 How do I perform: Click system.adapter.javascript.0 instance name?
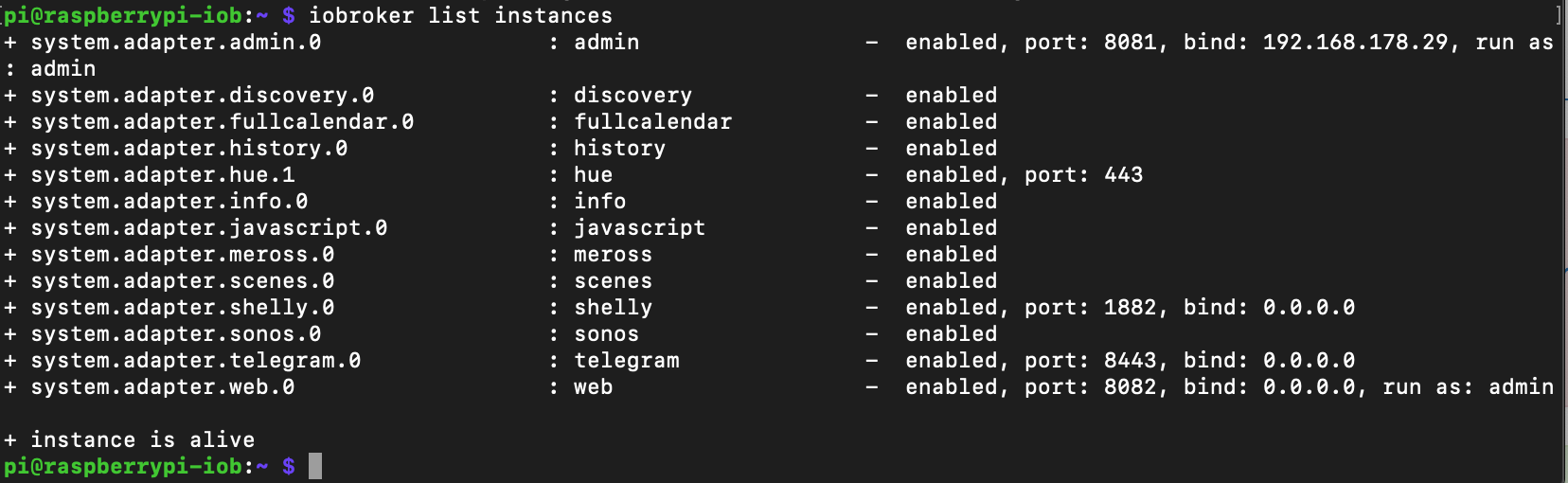coord(209,227)
